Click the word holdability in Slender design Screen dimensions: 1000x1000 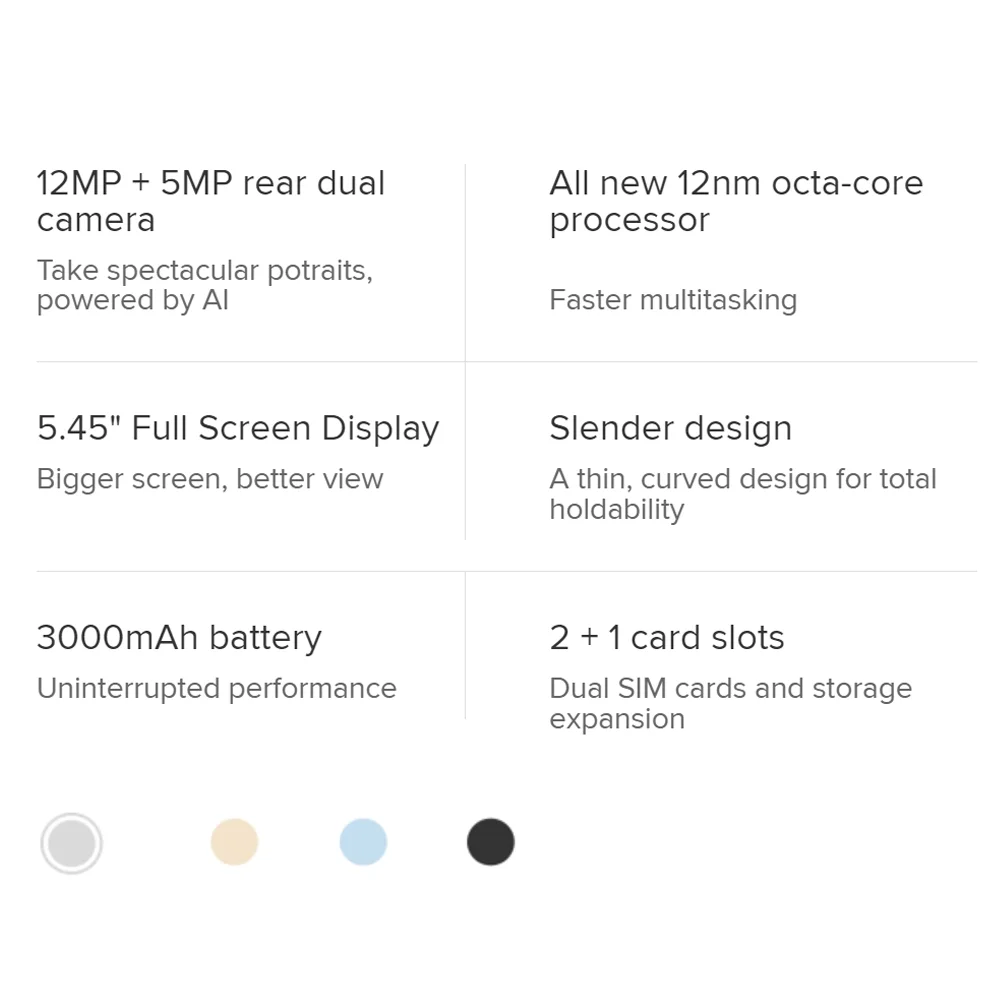click(x=617, y=510)
